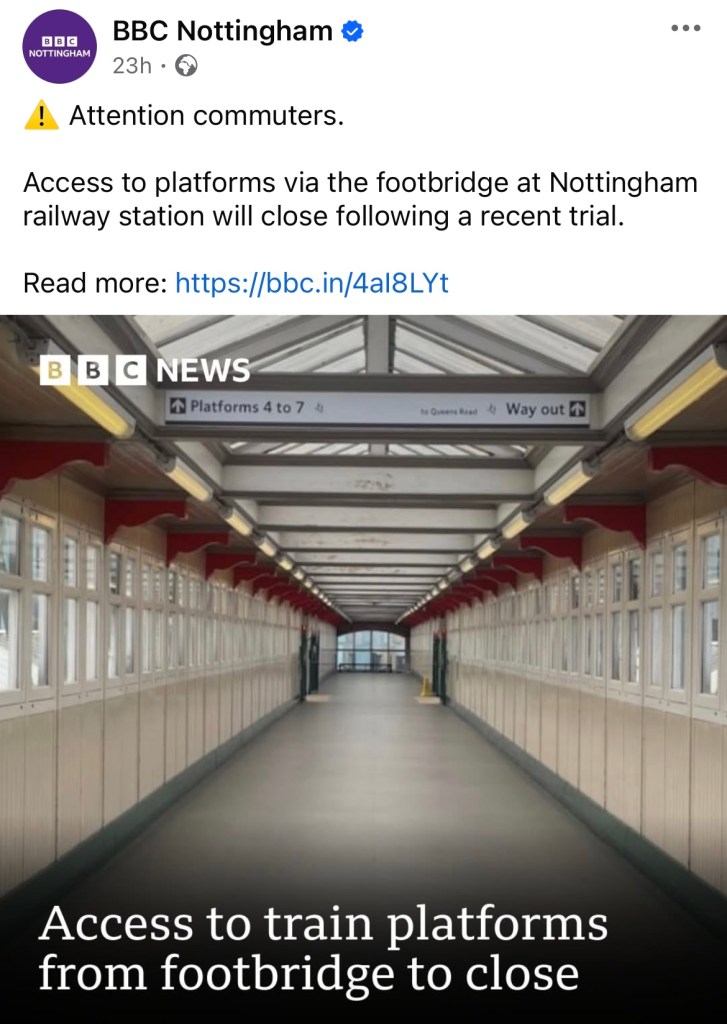Click the yellow cone on the footbridge
727x1024 pixels.
427,687
